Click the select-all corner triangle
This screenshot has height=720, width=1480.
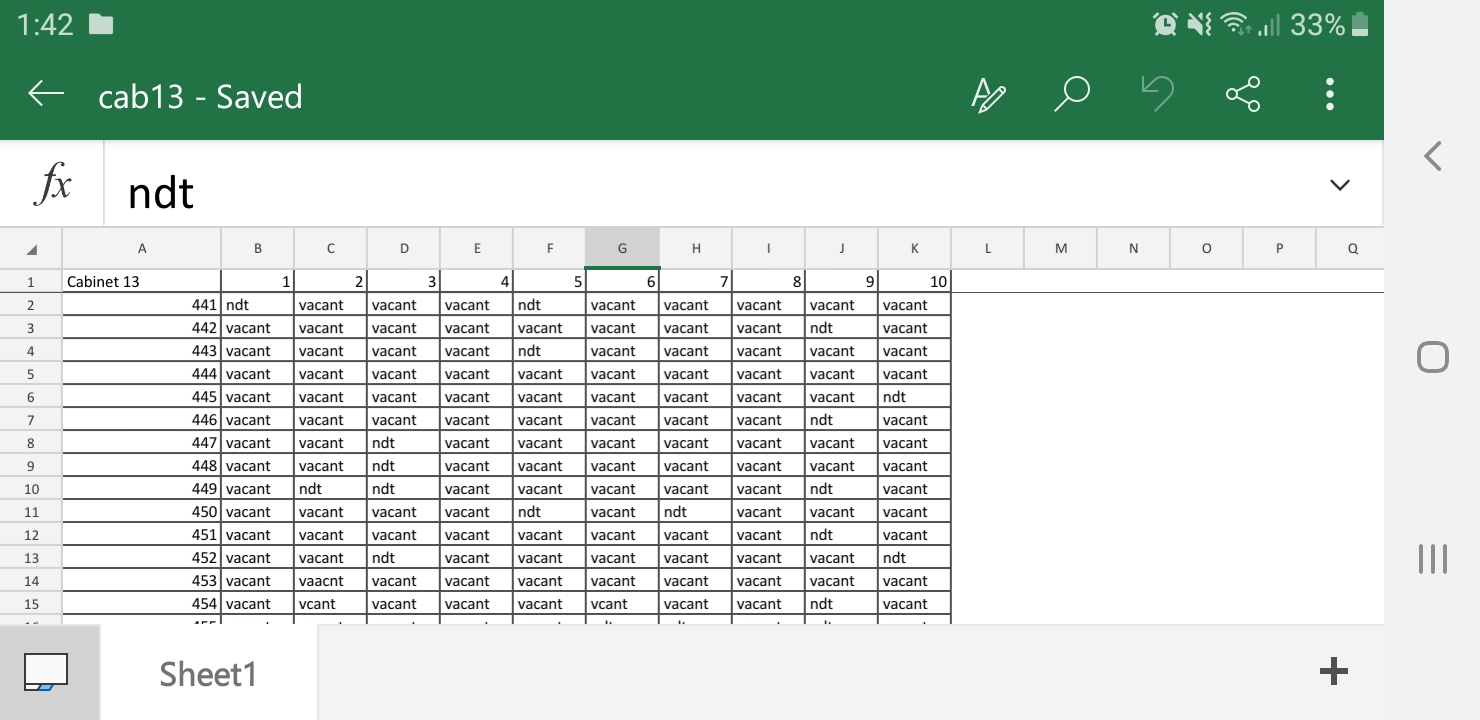pyautogui.click(x=31, y=249)
